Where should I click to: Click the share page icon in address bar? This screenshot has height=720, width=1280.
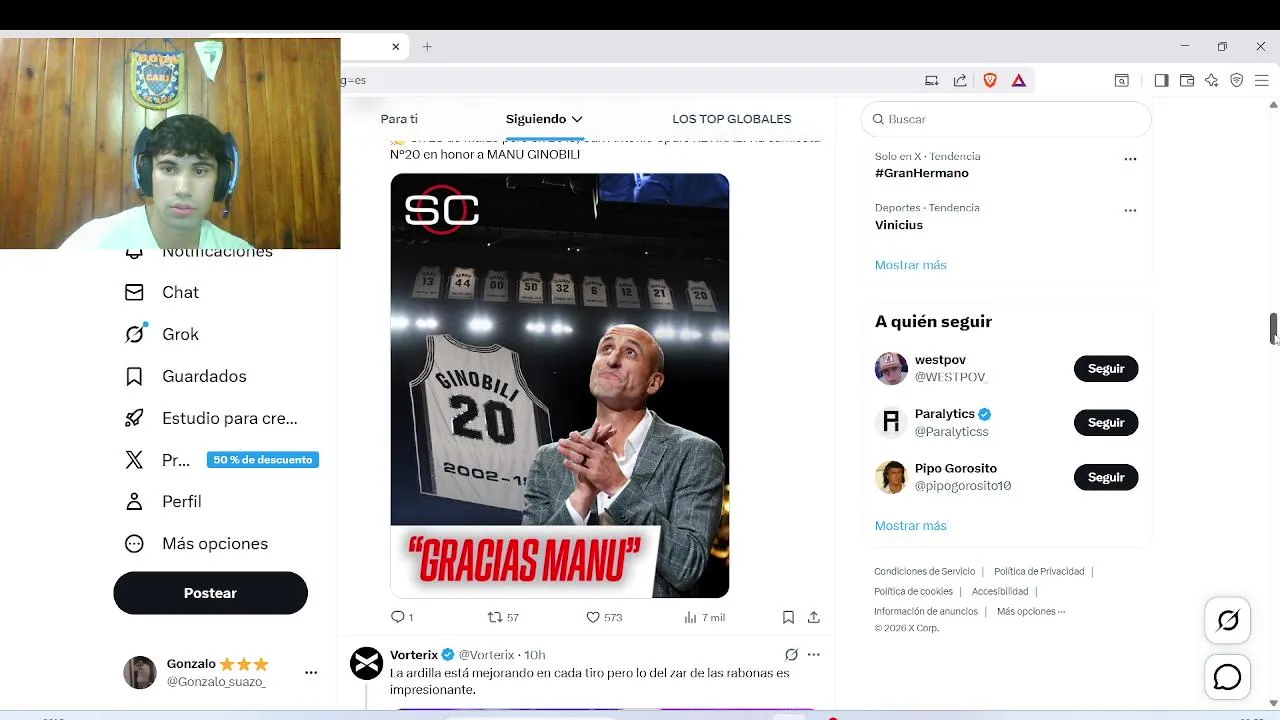pyautogui.click(x=960, y=81)
